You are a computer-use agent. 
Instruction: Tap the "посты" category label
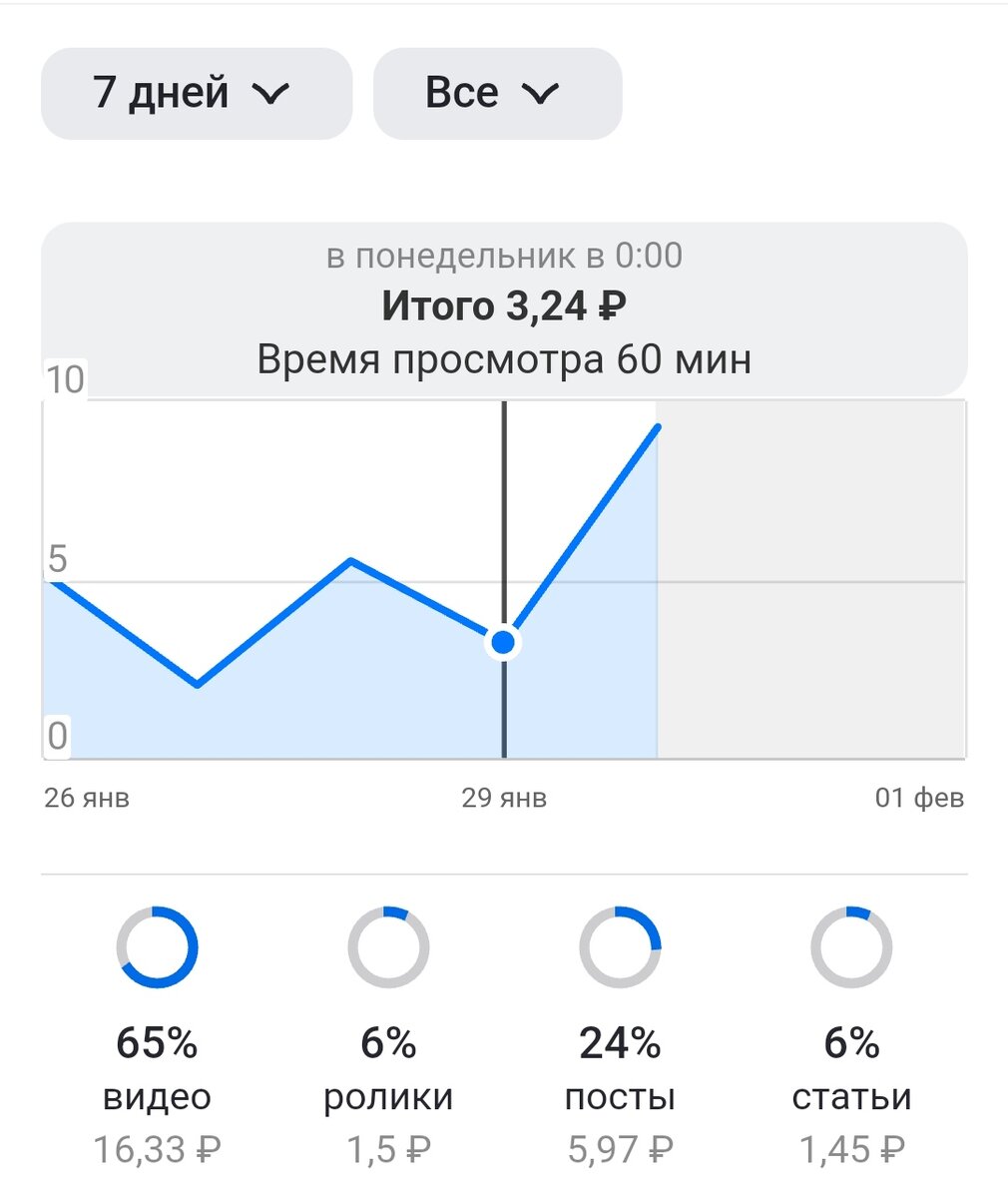620,1097
